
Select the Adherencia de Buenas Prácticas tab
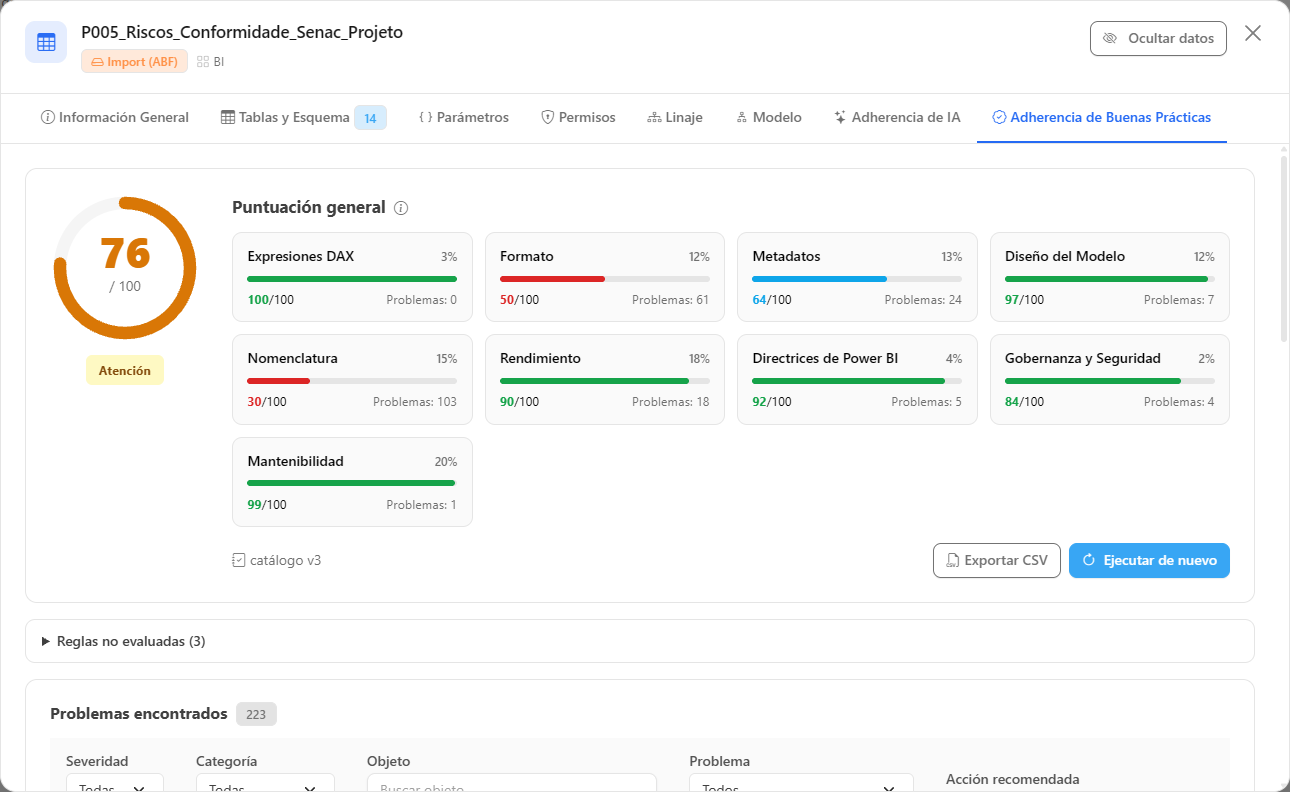1102,118
